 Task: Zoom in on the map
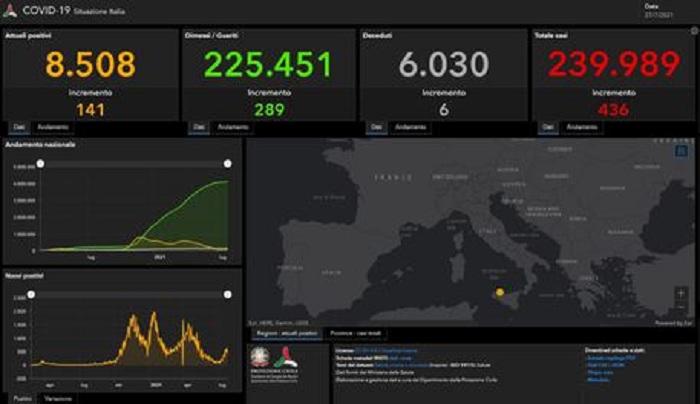click(x=682, y=293)
